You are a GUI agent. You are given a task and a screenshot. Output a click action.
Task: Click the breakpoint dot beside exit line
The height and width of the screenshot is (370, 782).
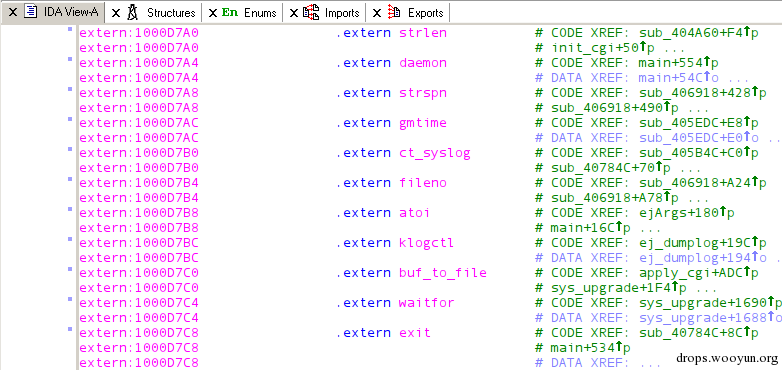[70, 329]
